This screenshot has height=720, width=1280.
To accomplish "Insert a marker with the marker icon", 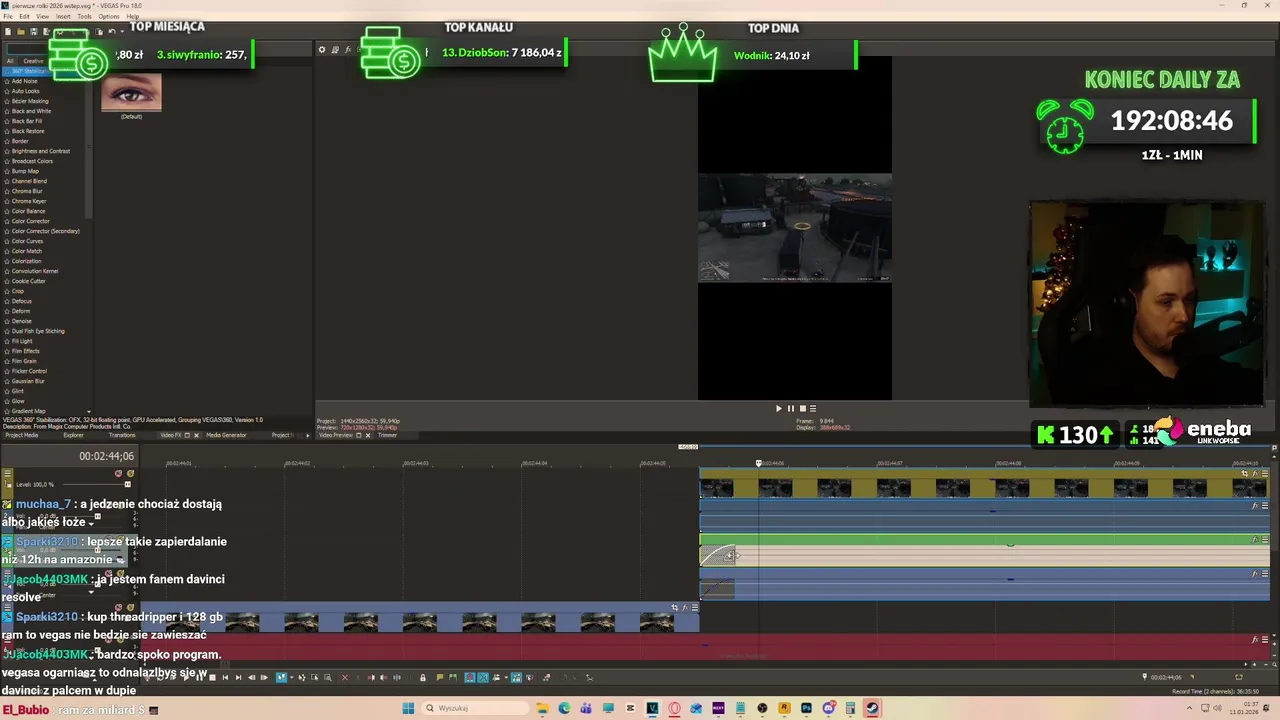I will [x=440, y=677].
